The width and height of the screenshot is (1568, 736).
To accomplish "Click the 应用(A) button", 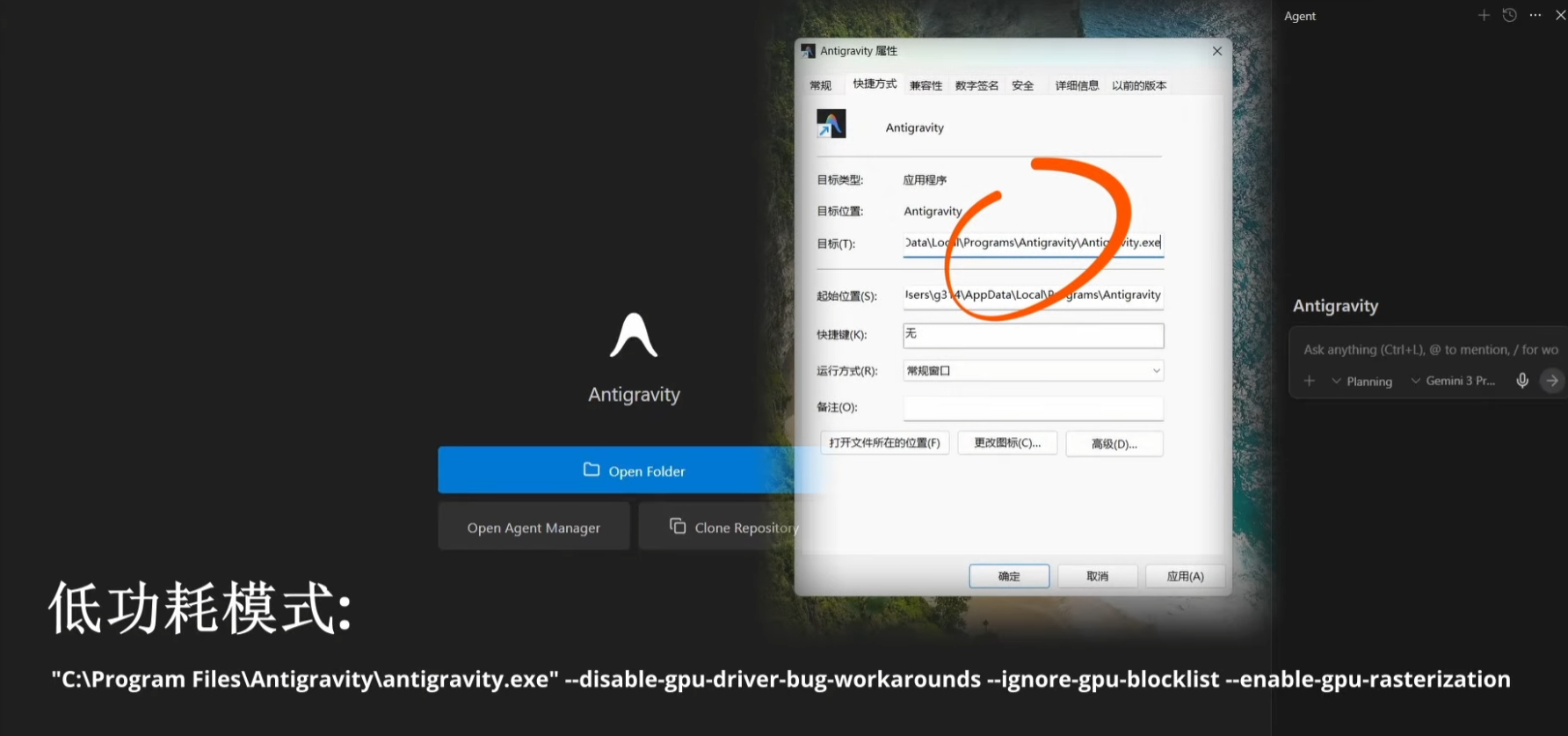I will tap(1186, 576).
